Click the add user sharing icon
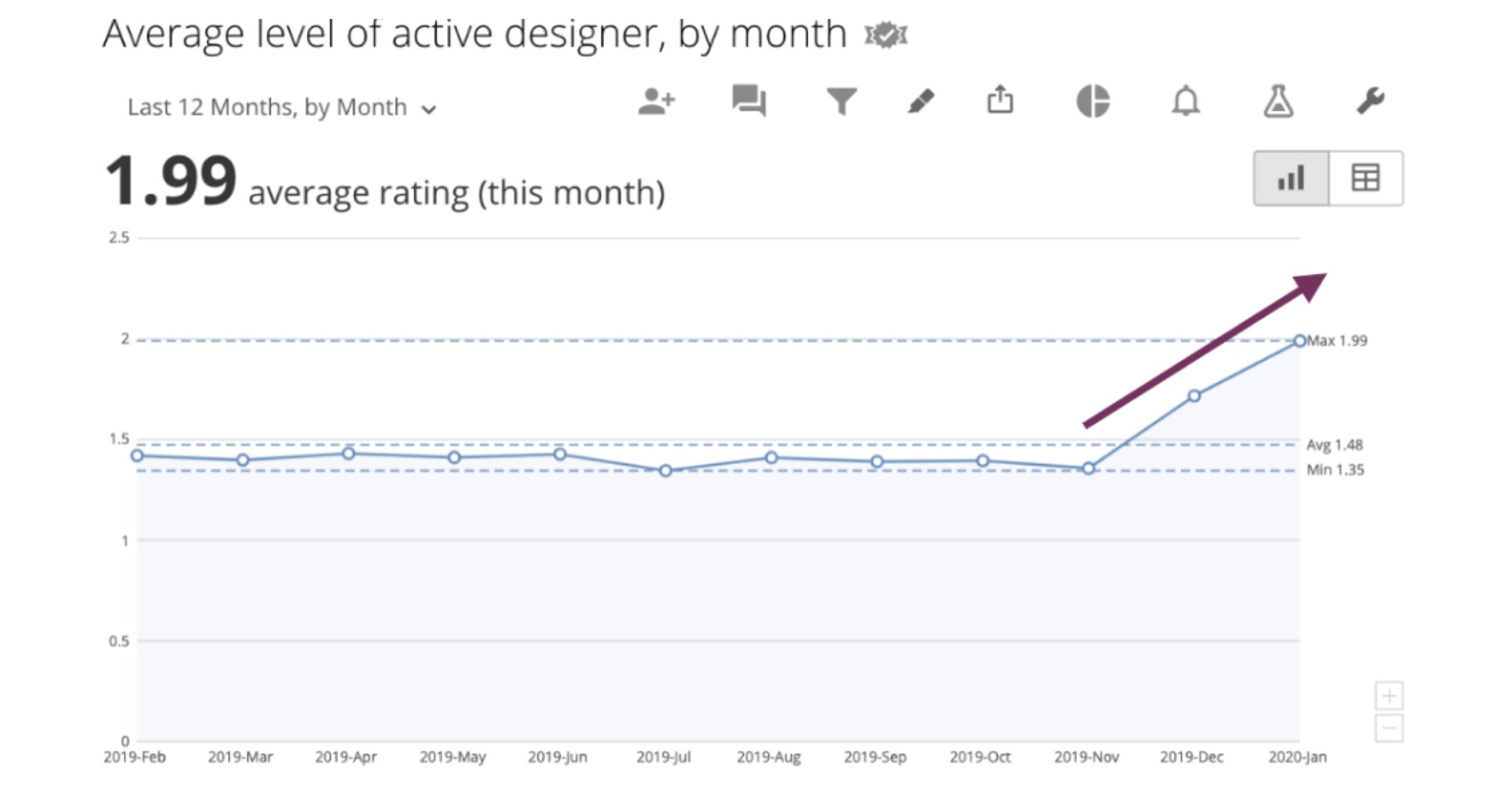 (x=658, y=101)
